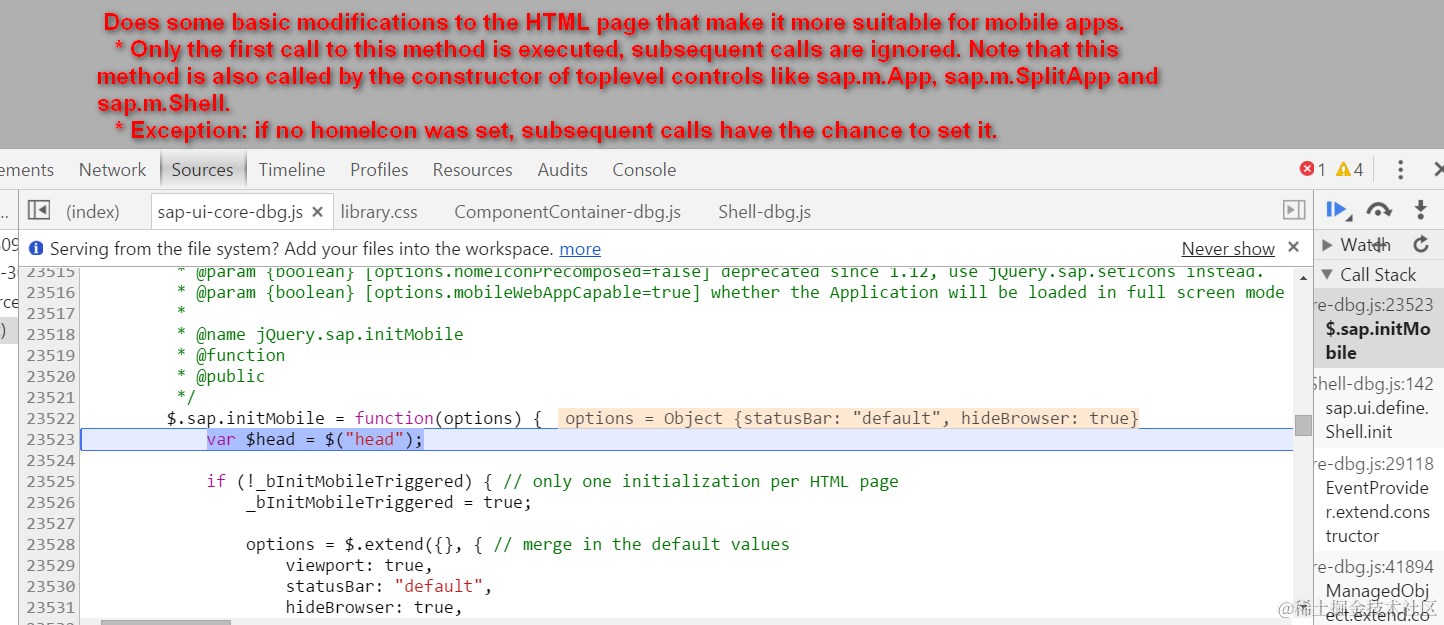This screenshot has height=625, width=1444.
Task: Step into the next function call
Action: point(1420,210)
